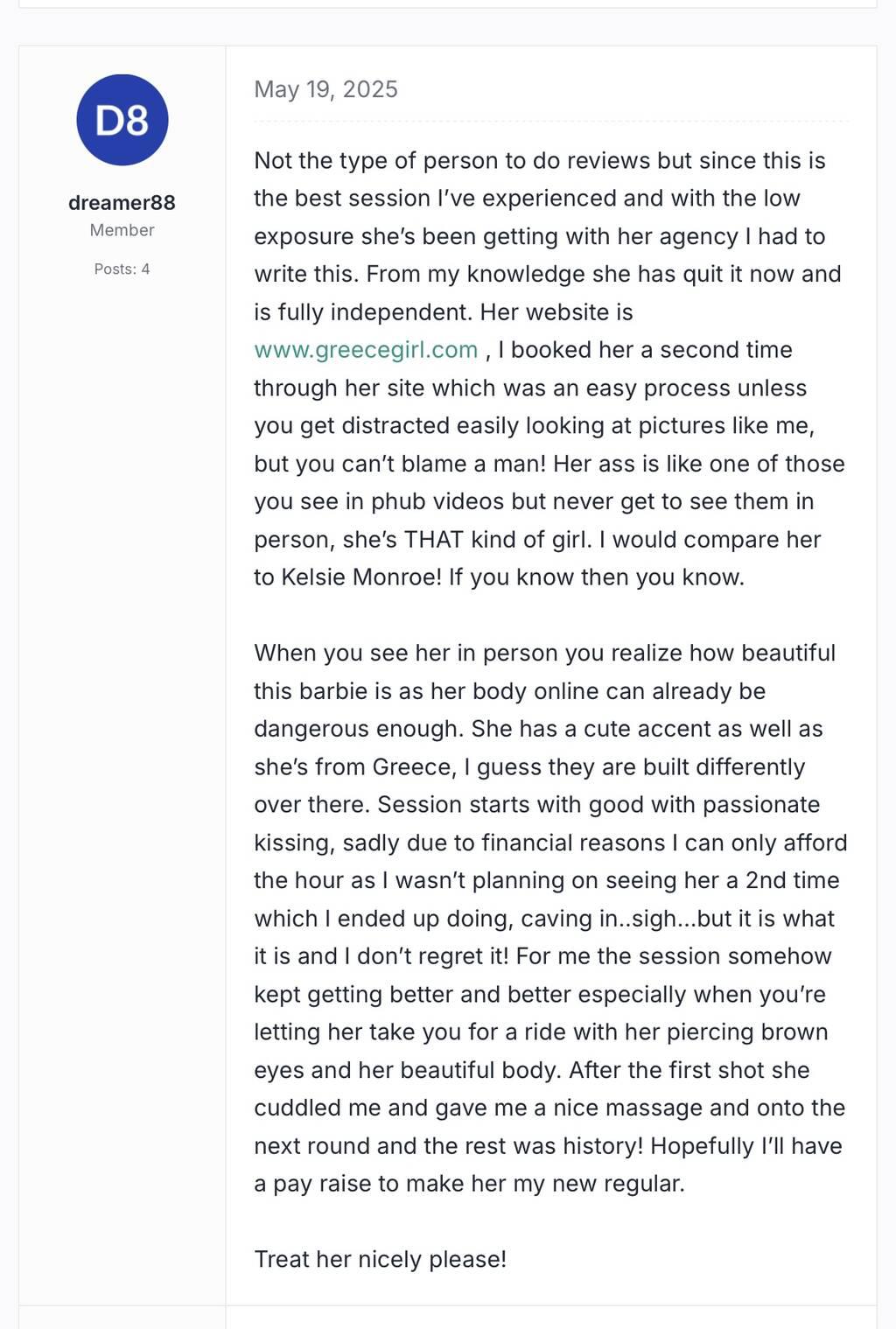Open dreamer88's profile via the username
The height and width of the screenshot is (1329, 896).
coord(122,203)
